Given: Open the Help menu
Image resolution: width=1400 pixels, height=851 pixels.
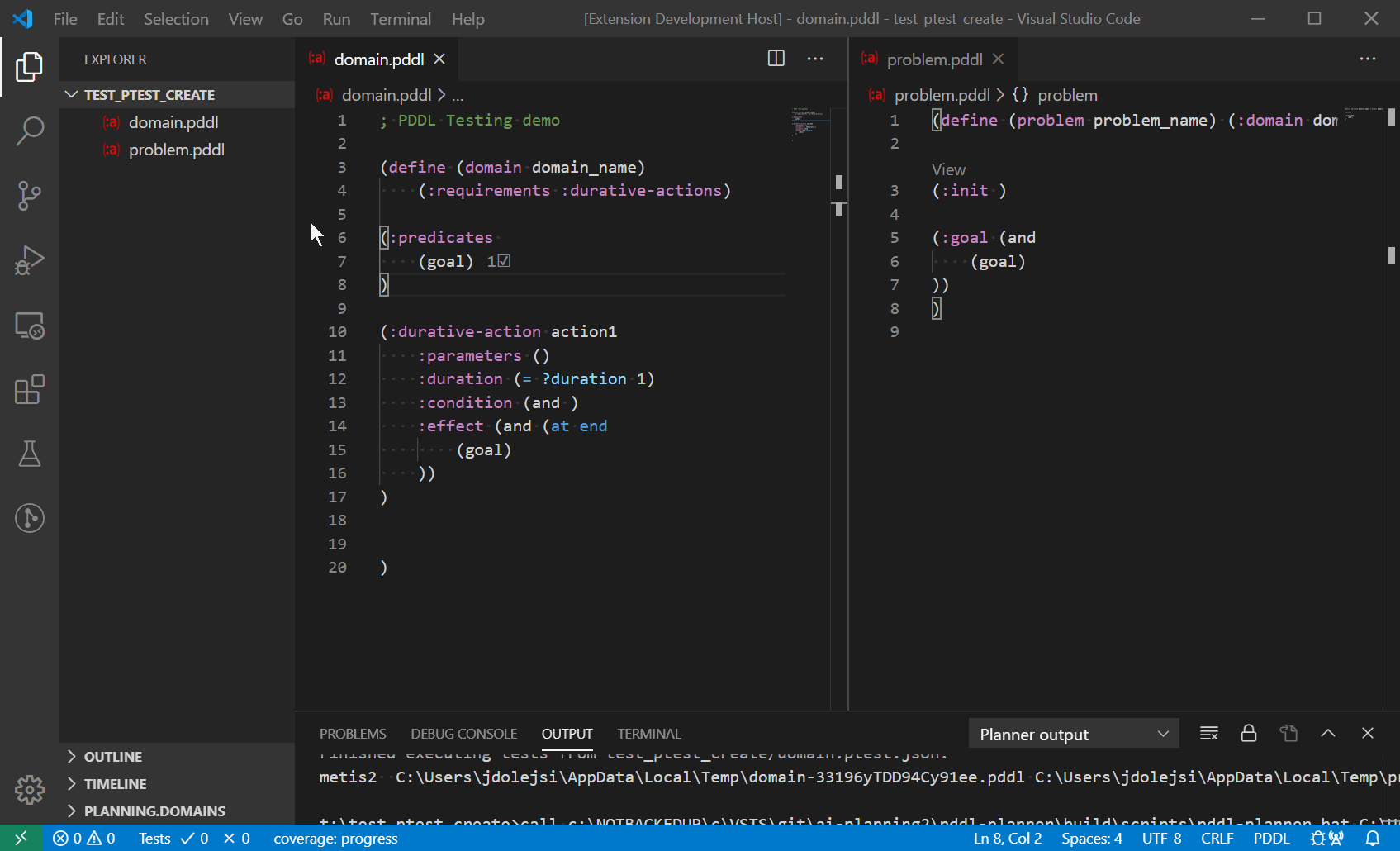Looking at the screenshot, I should tap(467, 19).
